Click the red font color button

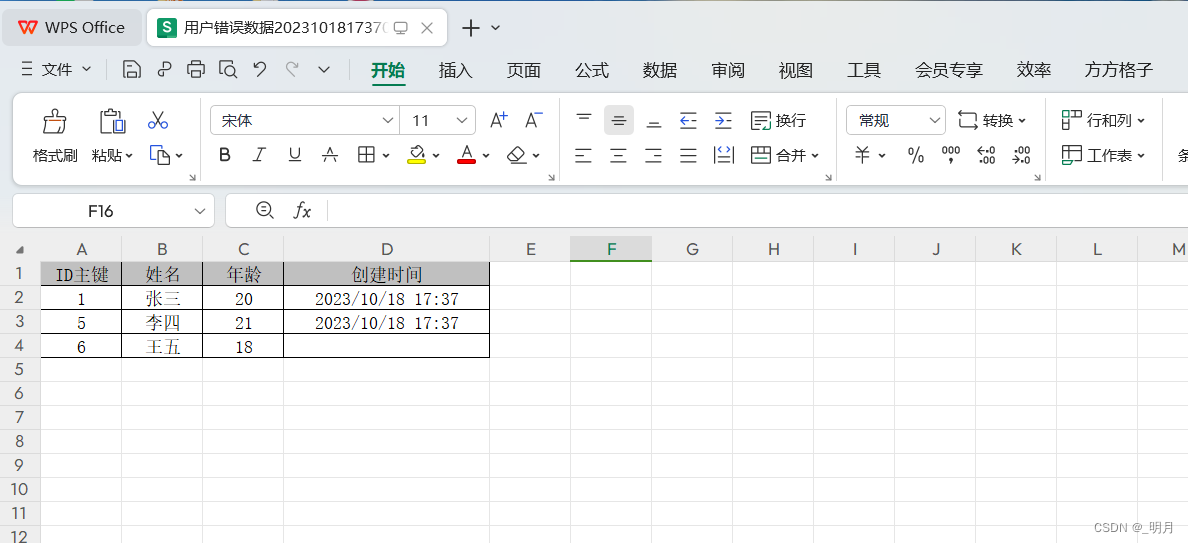pos(467,155)
